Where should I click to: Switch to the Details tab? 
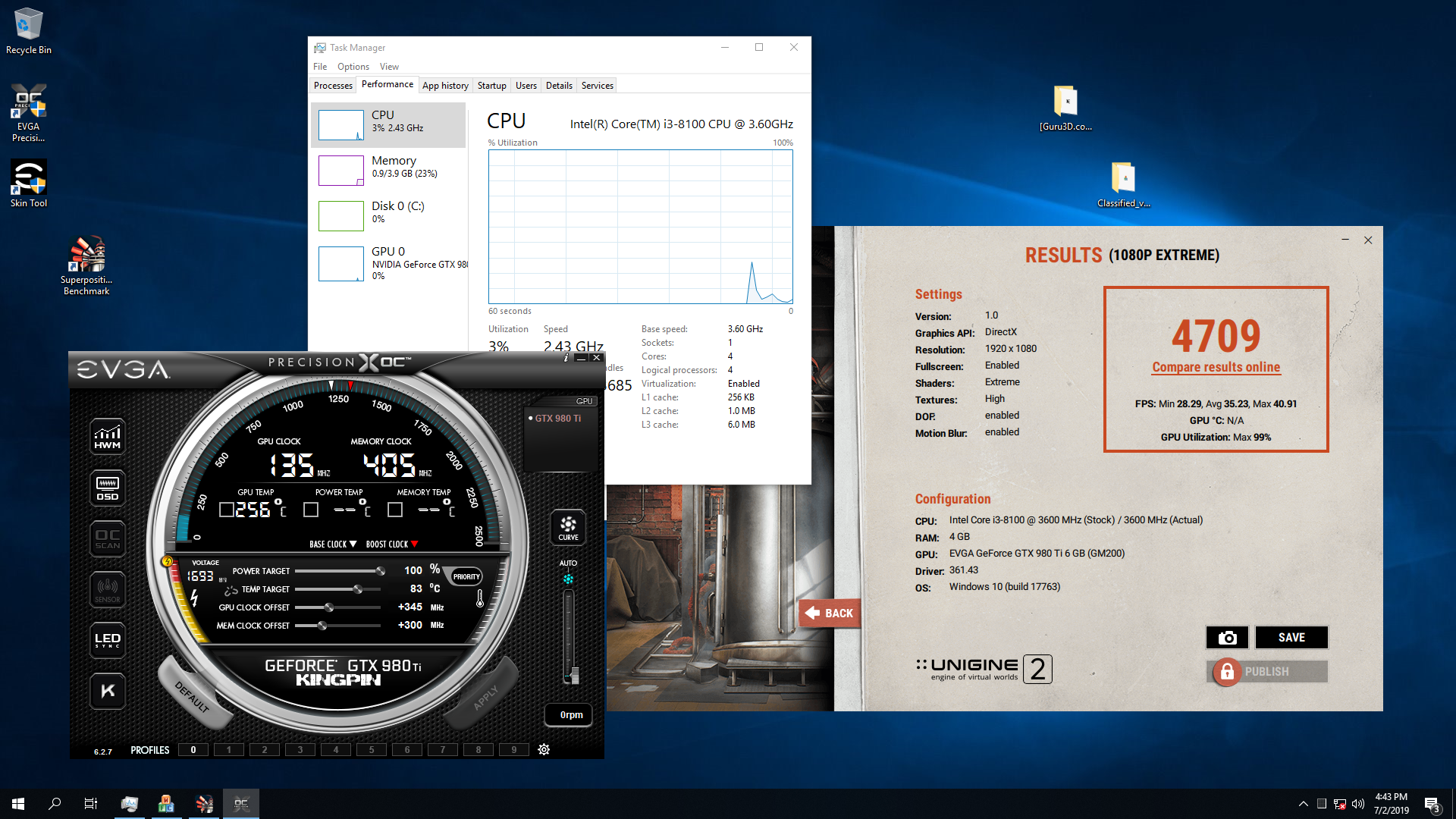click(559, 86)
